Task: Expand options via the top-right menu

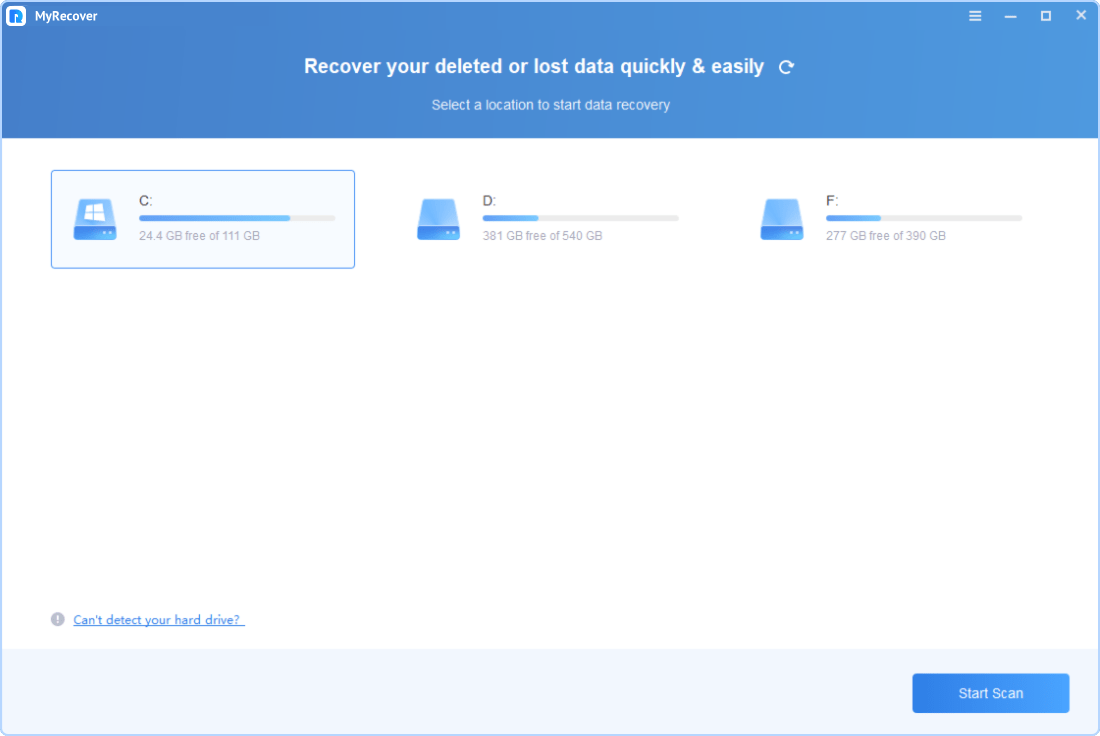Action: [975, 15]
